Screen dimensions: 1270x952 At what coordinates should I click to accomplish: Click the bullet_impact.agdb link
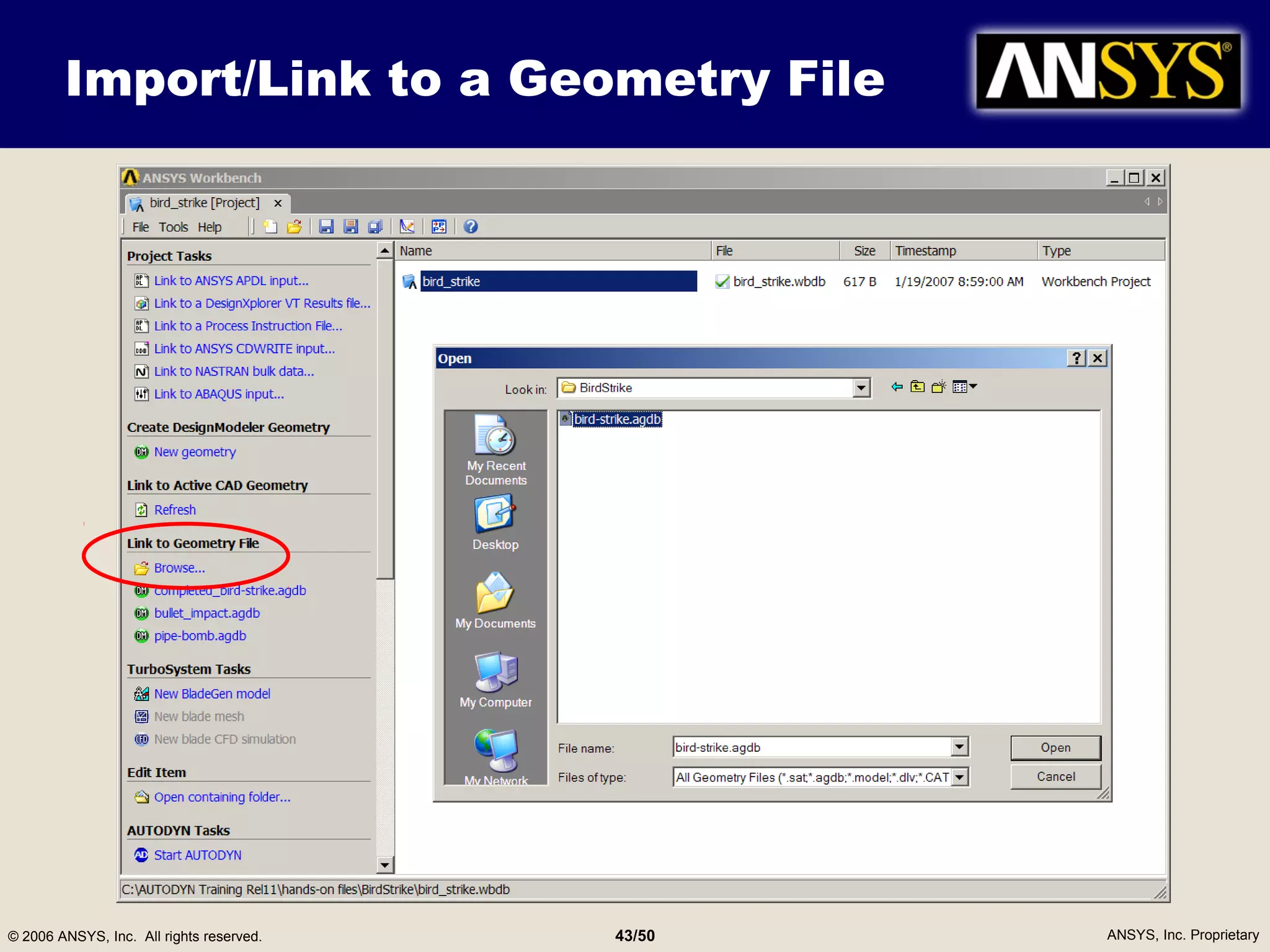pos(207,613)
